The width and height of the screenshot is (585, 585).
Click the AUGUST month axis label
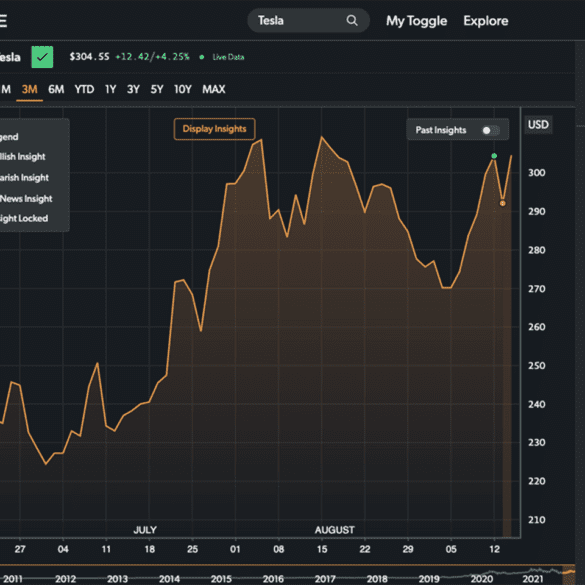click(x=334, y=530)
